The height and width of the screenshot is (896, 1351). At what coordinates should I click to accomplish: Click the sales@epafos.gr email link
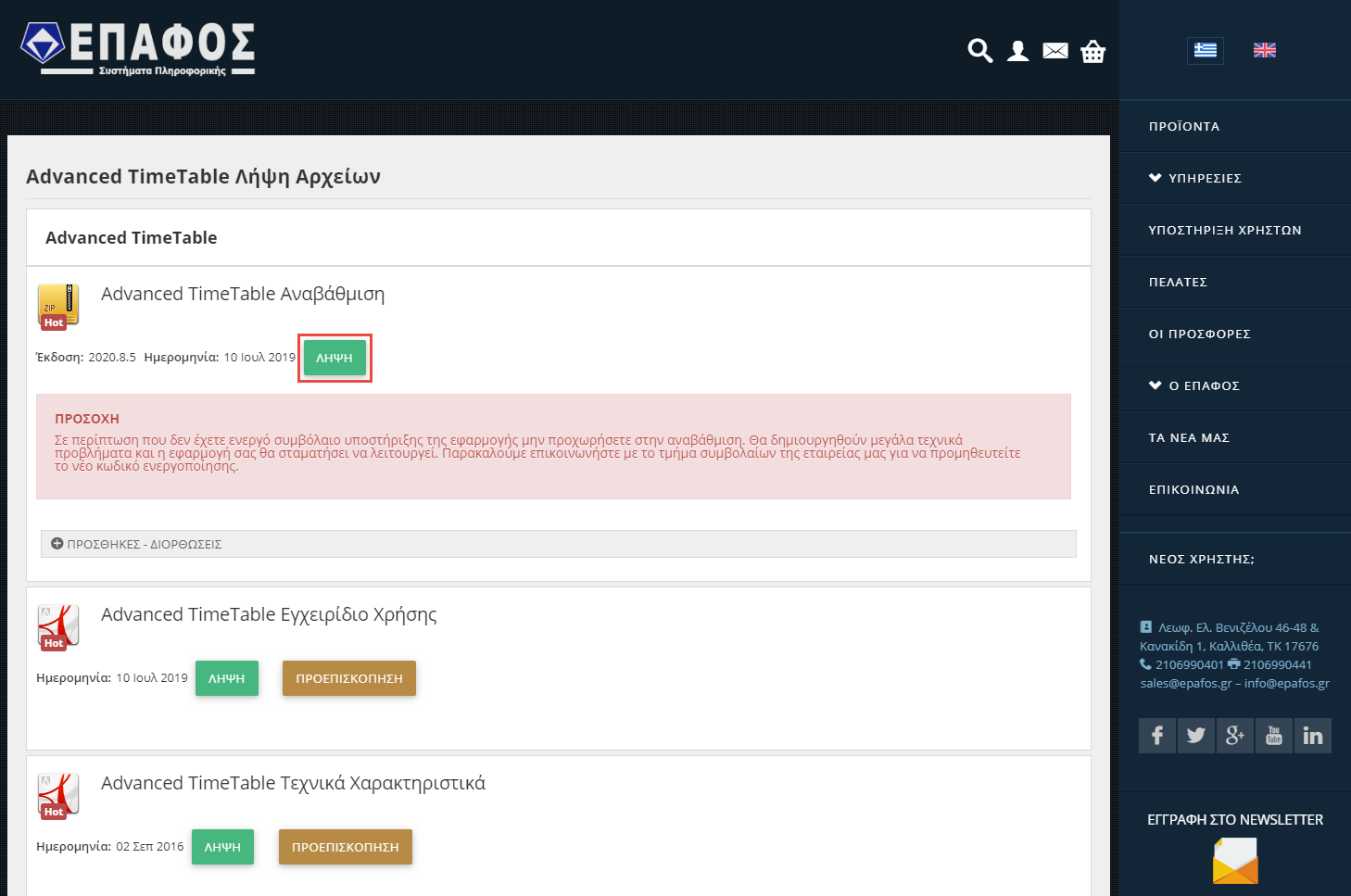(1185, 683)
